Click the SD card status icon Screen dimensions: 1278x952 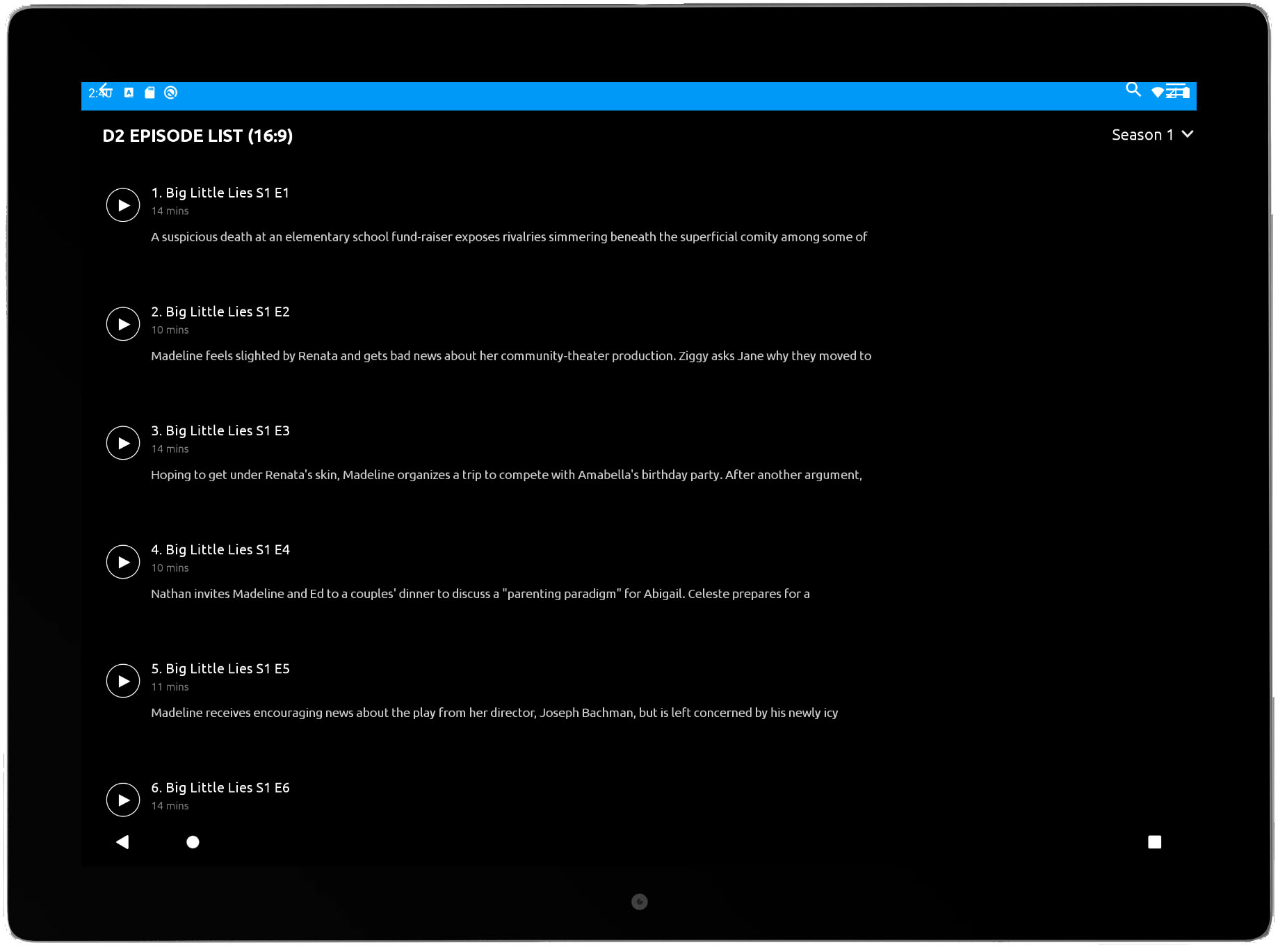coord(149,92)
